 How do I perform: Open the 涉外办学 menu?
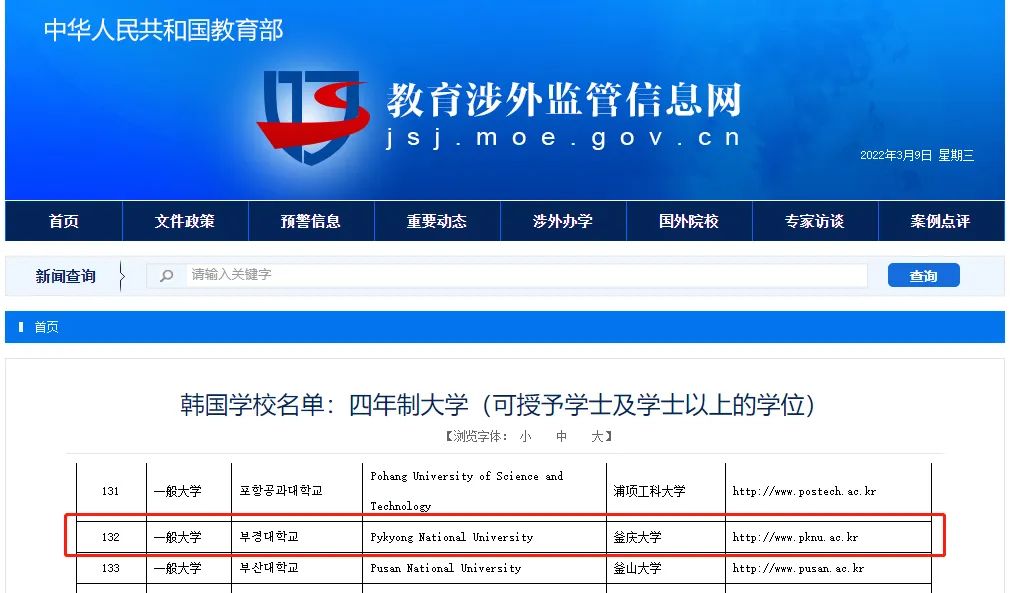563,221
